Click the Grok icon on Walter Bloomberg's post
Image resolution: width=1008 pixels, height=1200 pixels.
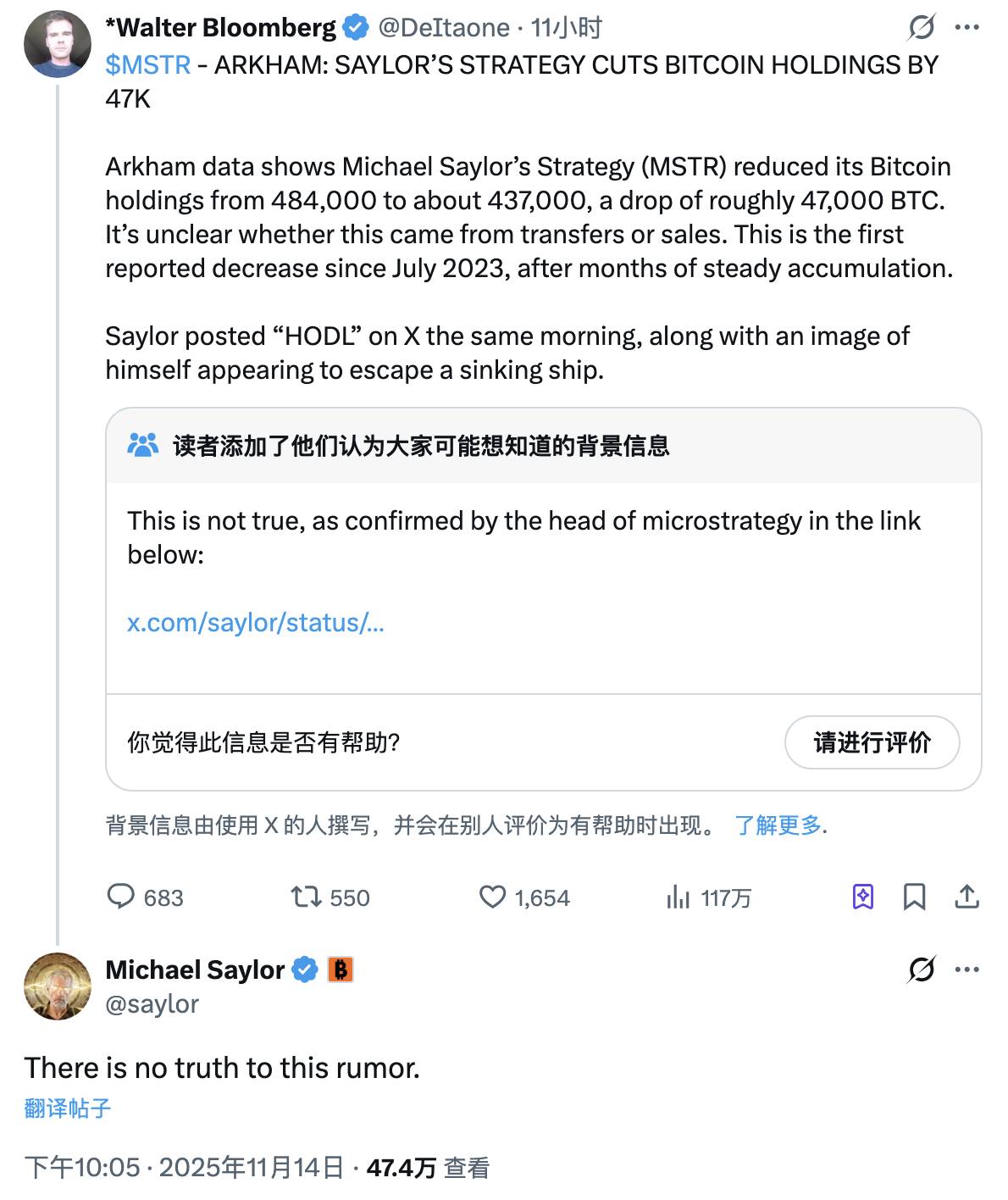pos(922,28)
